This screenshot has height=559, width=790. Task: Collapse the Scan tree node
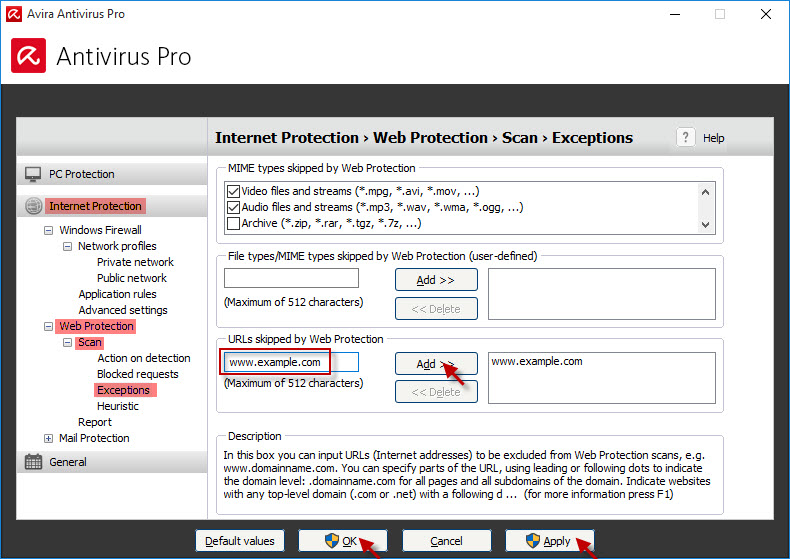click(67, 342)
